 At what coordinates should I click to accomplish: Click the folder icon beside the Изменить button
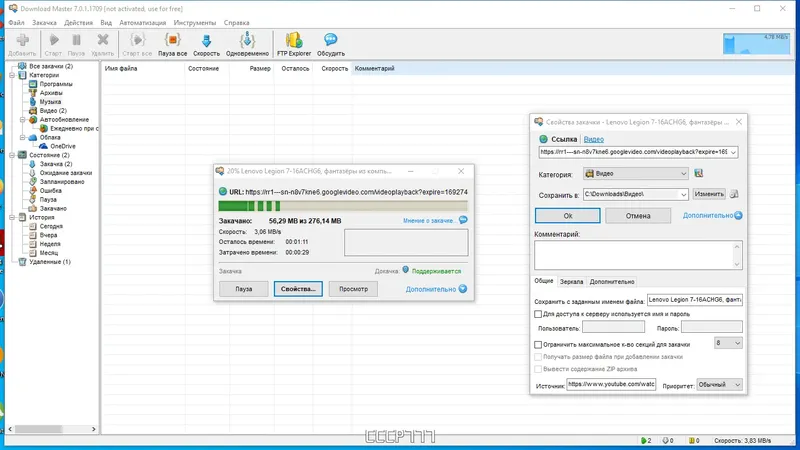(x=734, y=194)
